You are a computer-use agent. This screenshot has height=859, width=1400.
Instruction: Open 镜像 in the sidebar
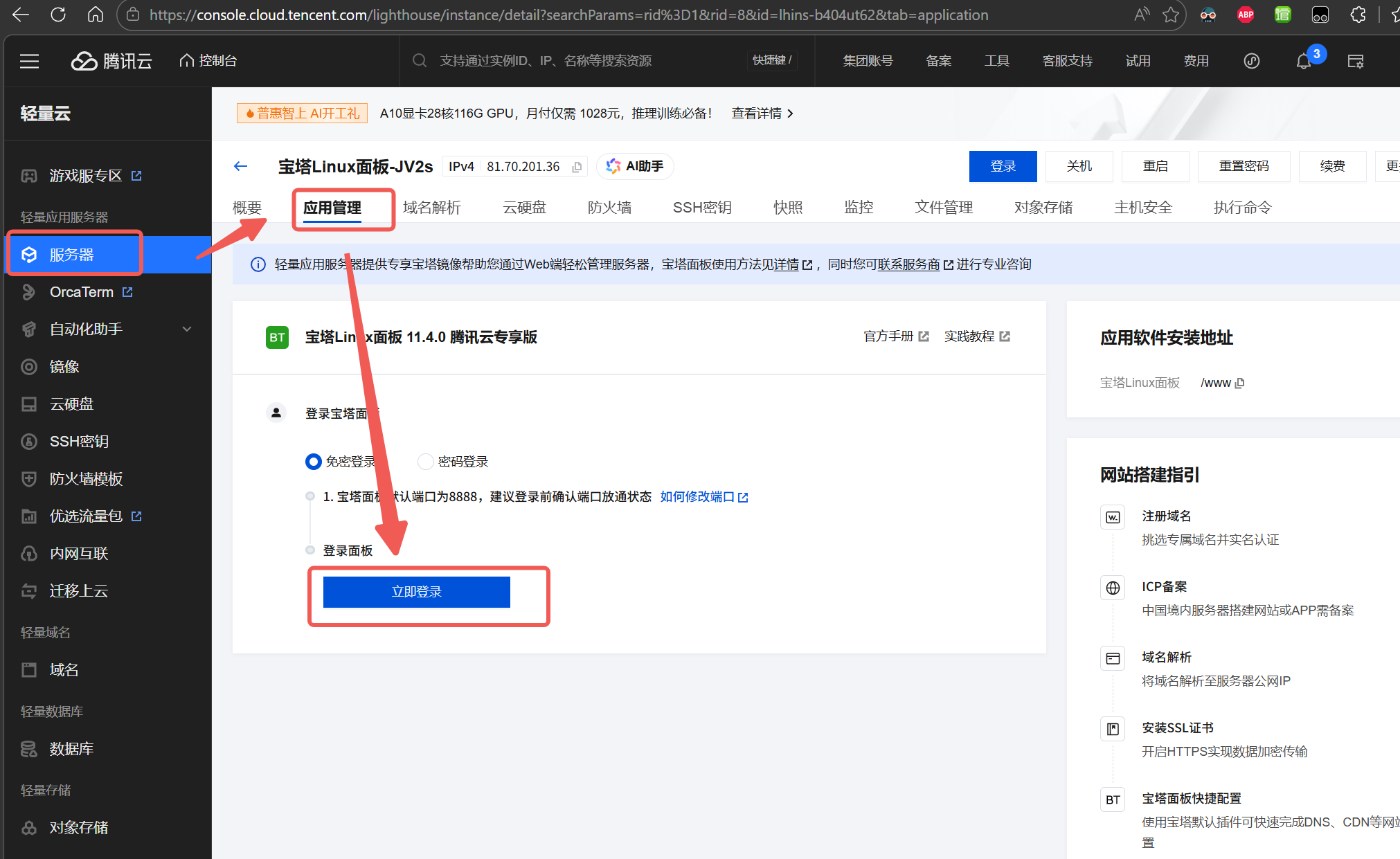(64, 366)
